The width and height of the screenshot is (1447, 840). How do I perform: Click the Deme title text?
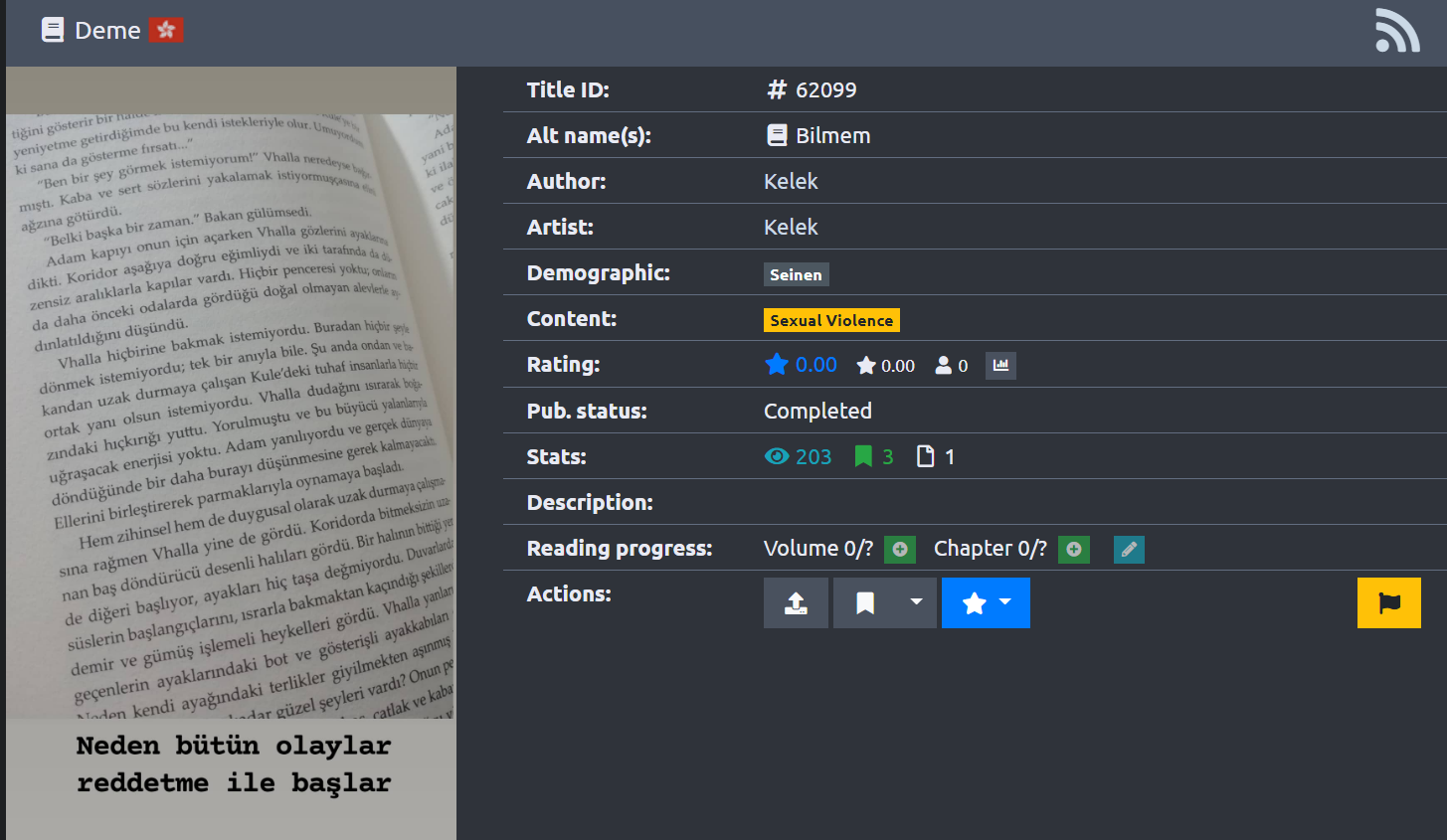click(107, 30)
